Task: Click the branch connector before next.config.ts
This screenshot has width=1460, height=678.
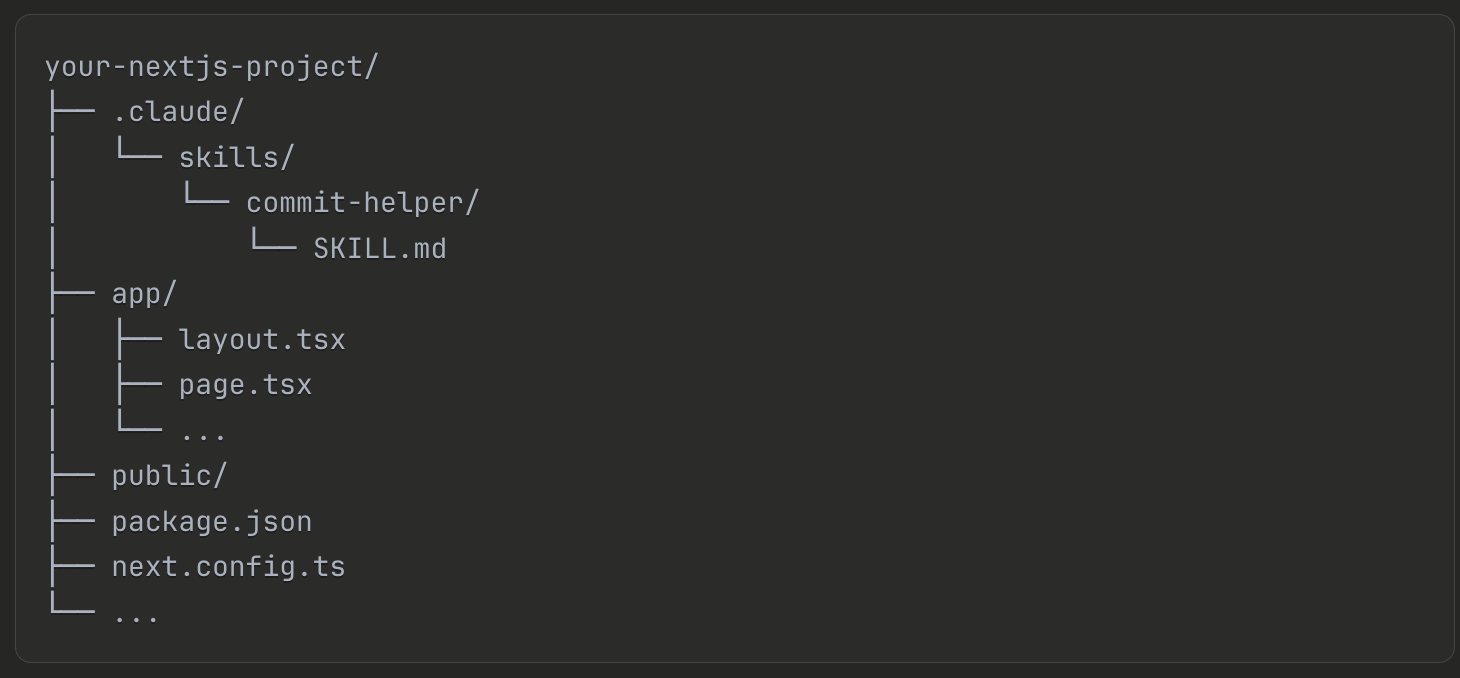Action: [72, 567]
